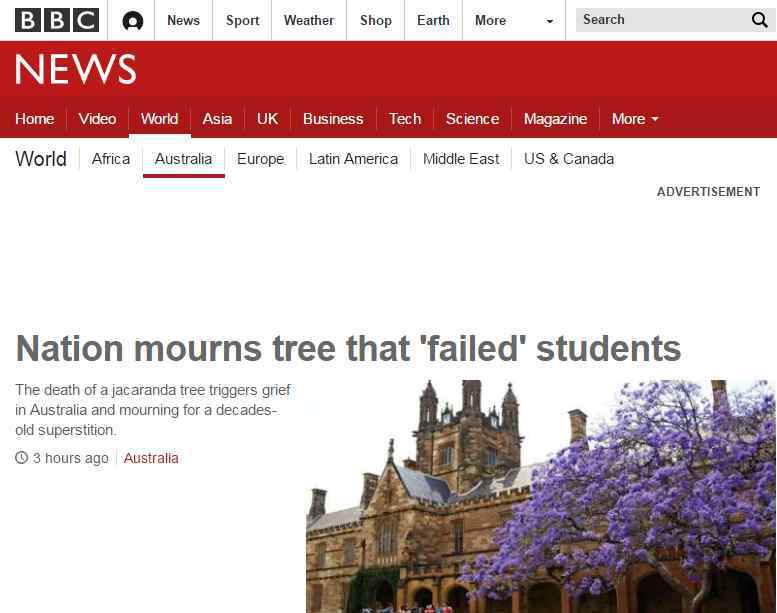This screenshot has width=777, height=613.
Task: Click the red Australia tag under summary
Action: (151, 458)
